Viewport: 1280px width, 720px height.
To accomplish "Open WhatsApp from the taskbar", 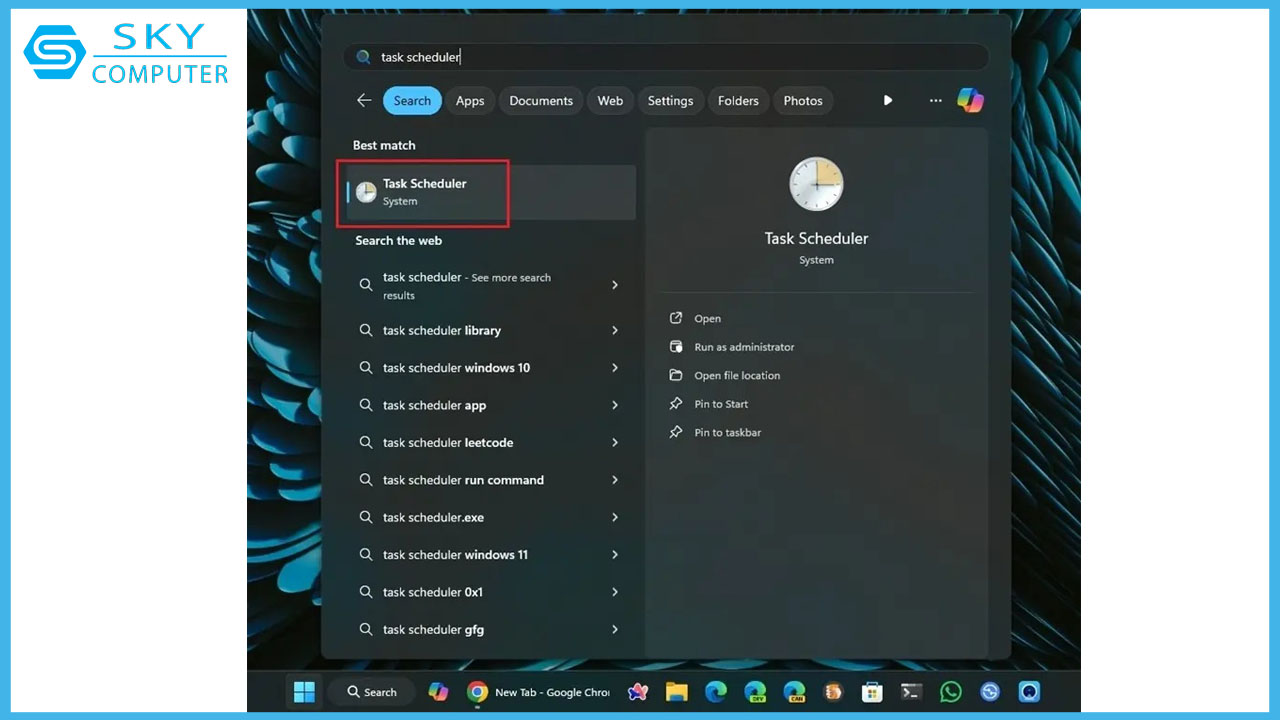I will point(950,691).
